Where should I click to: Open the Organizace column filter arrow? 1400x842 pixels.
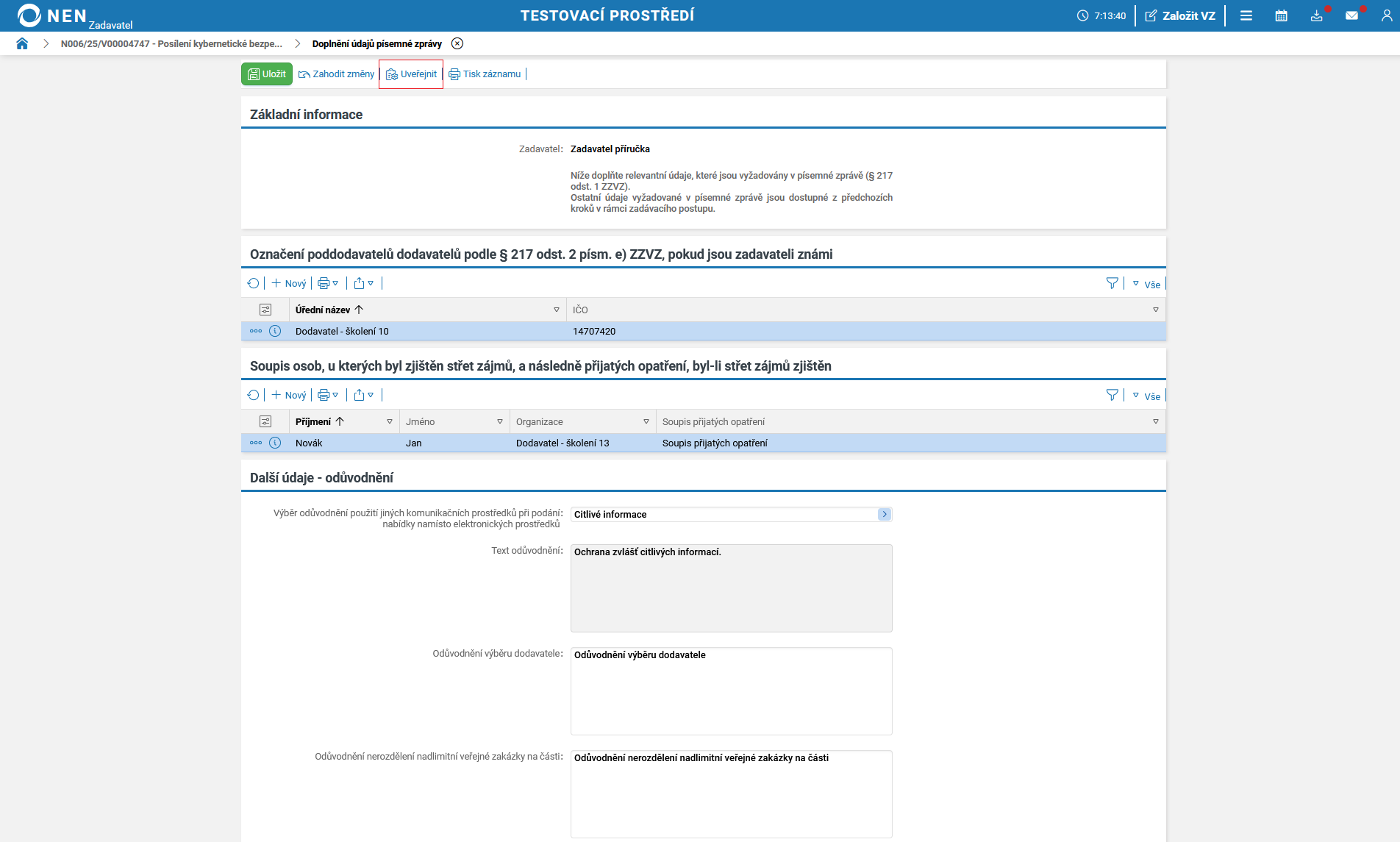click(x=646, y=421)
